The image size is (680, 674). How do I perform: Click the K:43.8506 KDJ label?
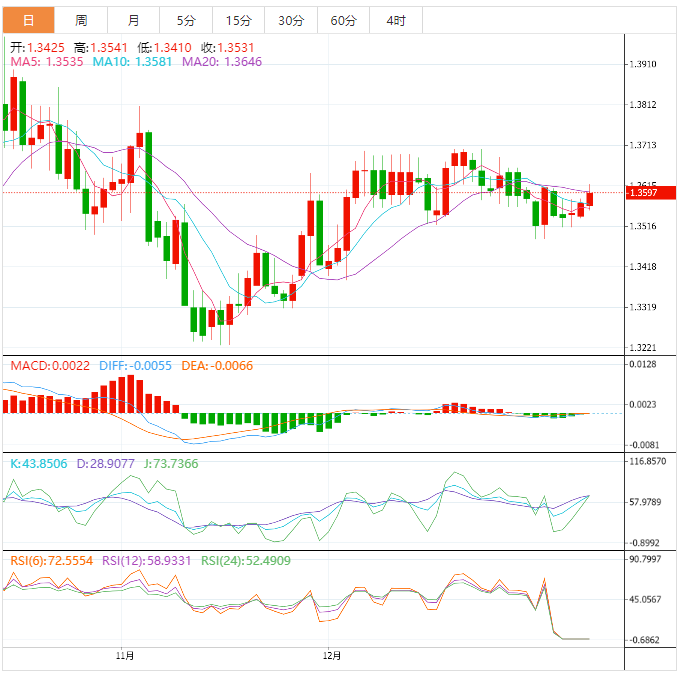click(39, 464)
